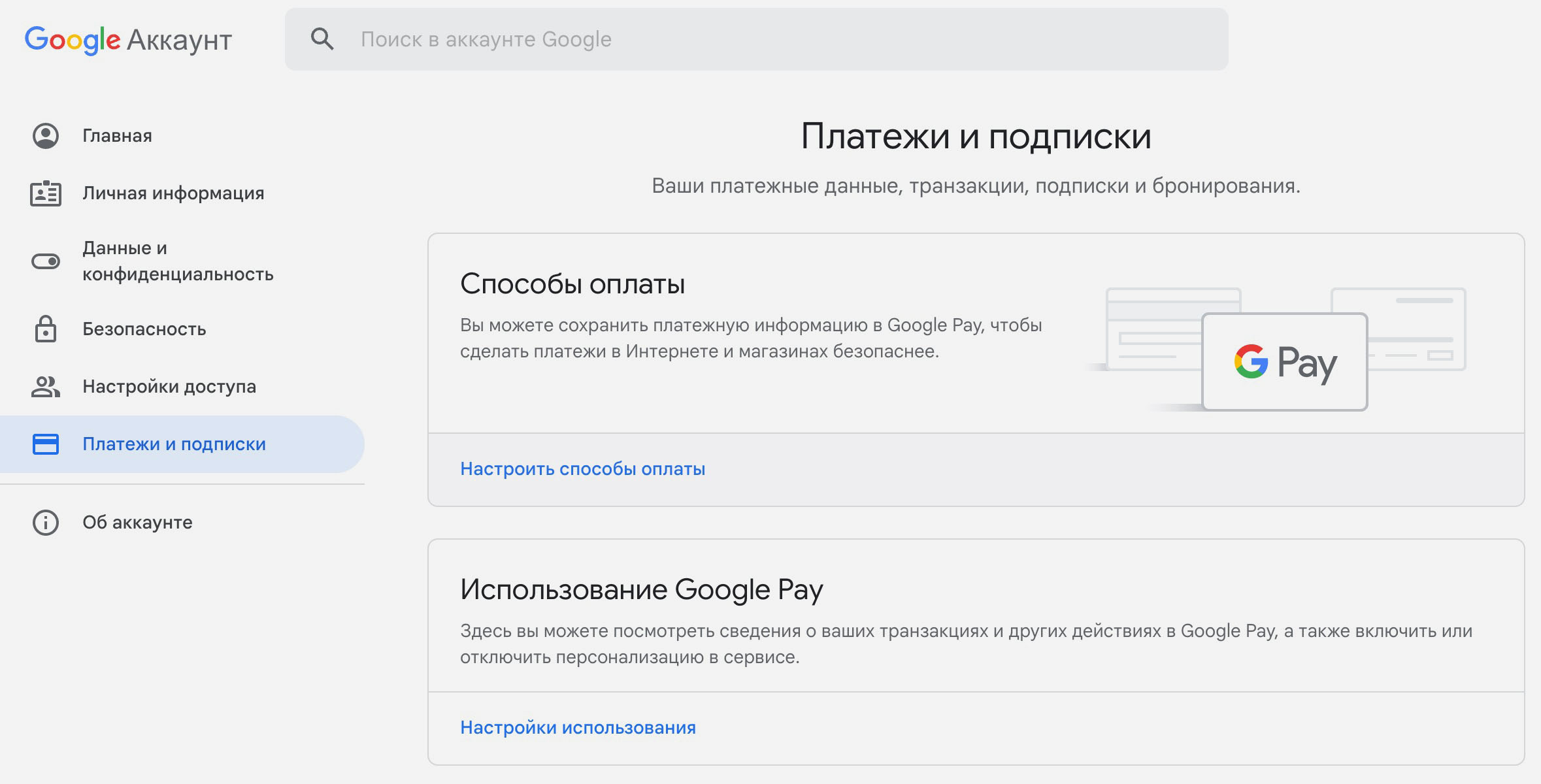Go to Личная информация section
Viewport: 1541px width, 784px height.
point(173,193)
